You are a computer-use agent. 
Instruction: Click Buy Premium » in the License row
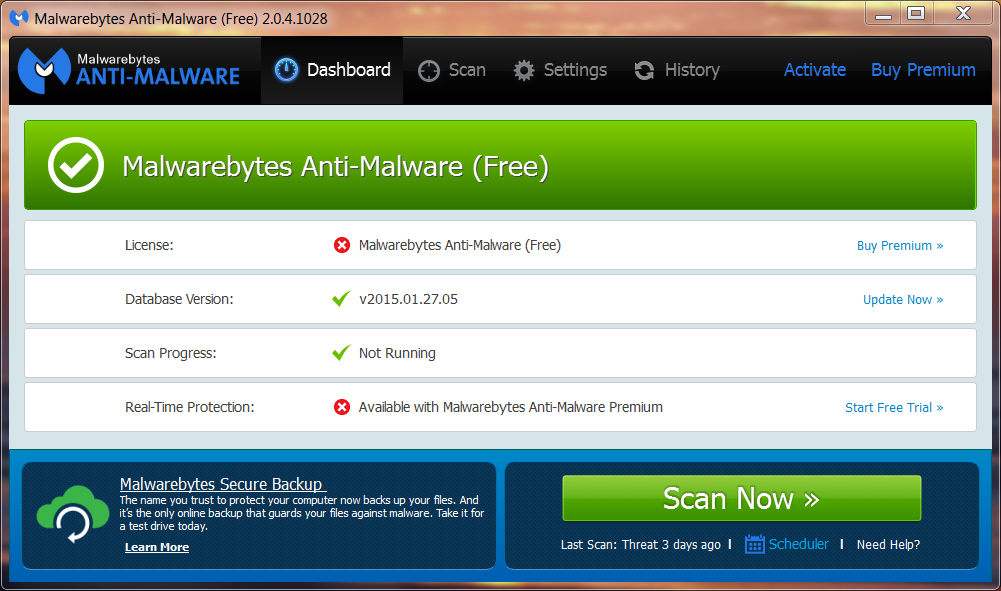(900, 246)
